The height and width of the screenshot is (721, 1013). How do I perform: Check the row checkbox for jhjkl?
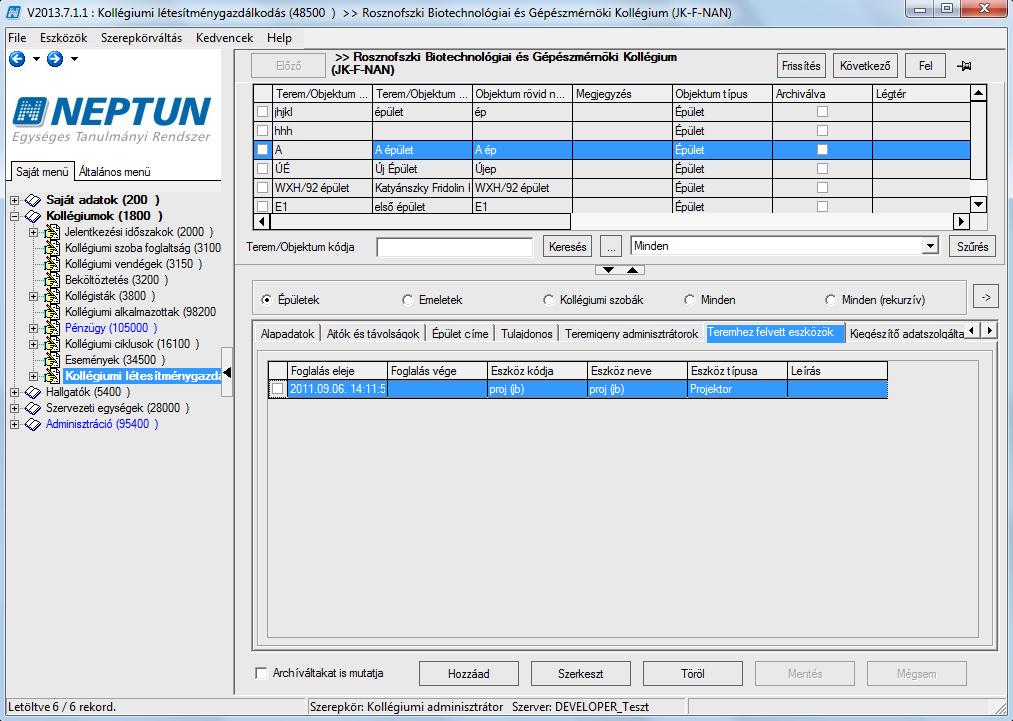262,112
